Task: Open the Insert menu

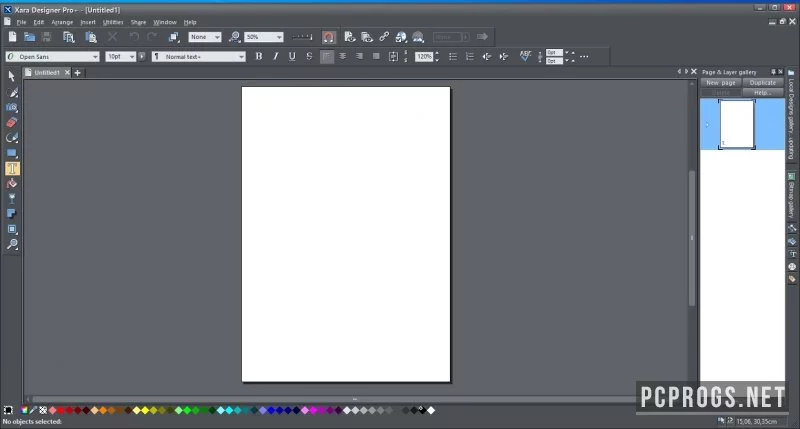Action: click(88, 22)
